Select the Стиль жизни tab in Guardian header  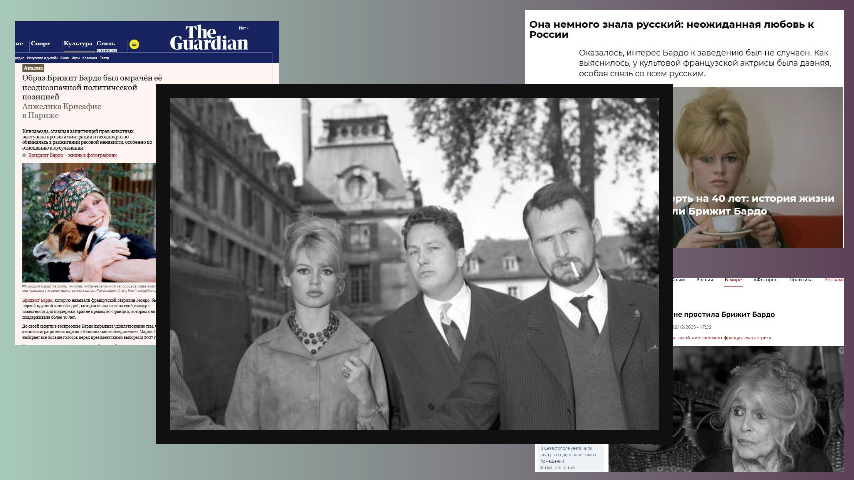(x=106, y=46)
